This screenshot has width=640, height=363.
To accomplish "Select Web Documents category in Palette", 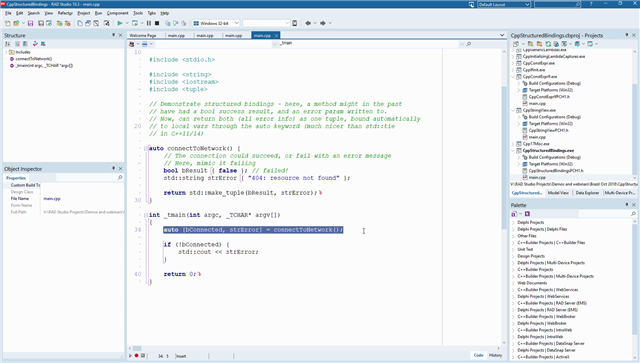I will [532, 283].
